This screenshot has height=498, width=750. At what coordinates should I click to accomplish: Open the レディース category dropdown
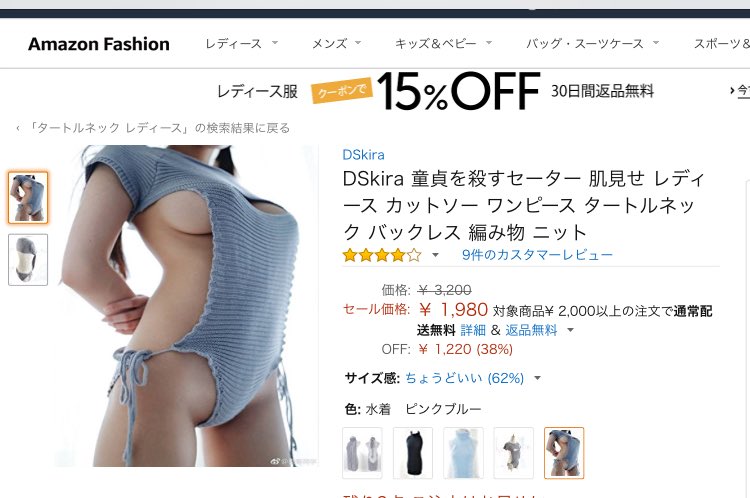tap(241, 44)
